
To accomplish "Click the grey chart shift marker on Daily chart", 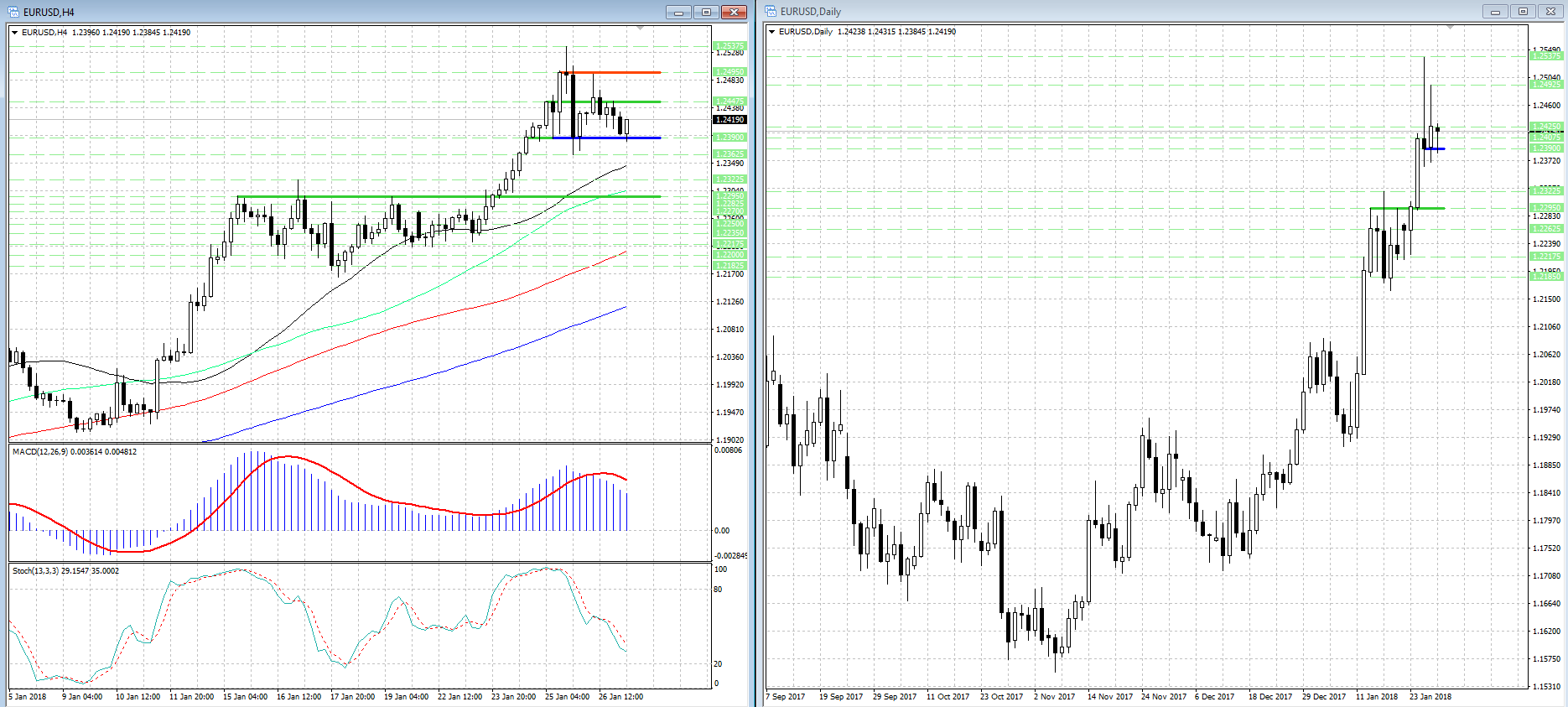I will [x=1450, y=28].
